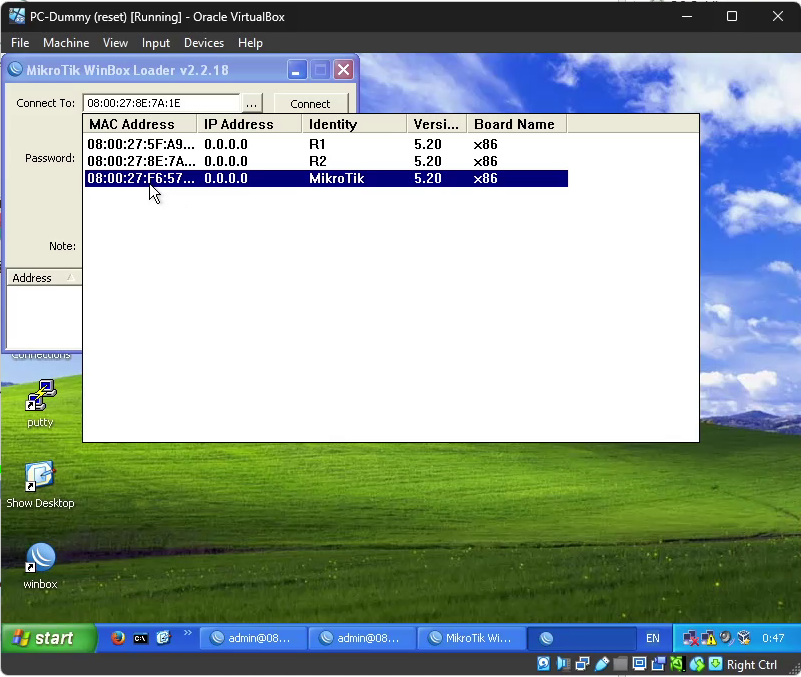Open the unlabeled WinBox taskbar button
This screenshot has width=801, height=677.
(581, 638)
